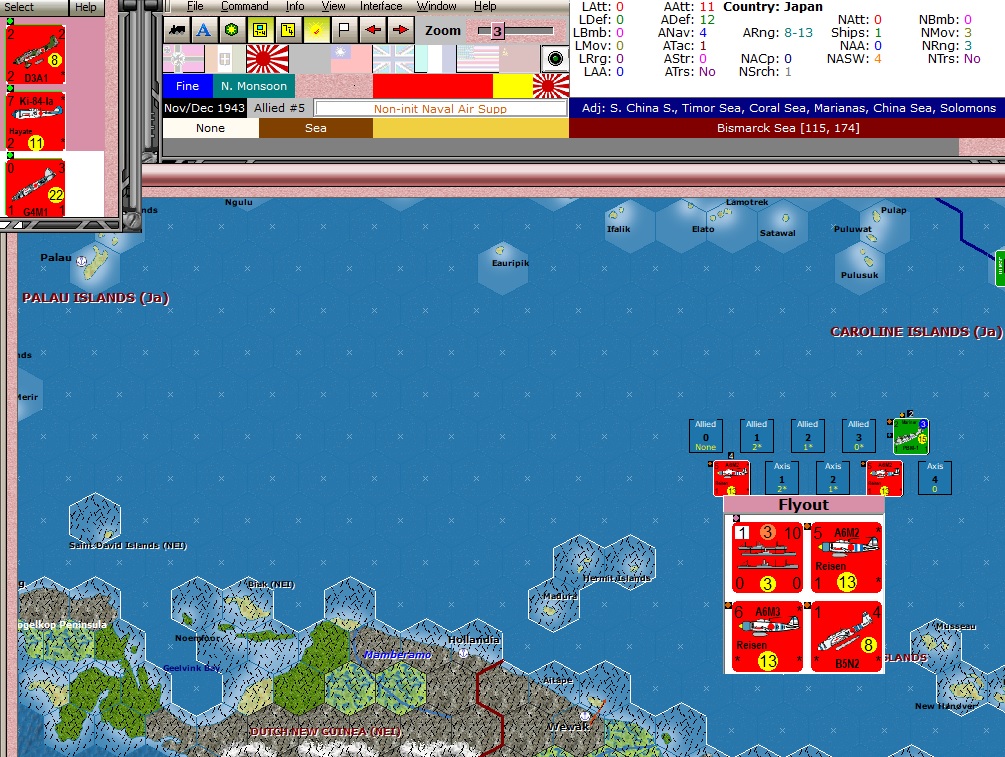
Task: Select the faded Soviet flag
Action: [x=519, y=59]
